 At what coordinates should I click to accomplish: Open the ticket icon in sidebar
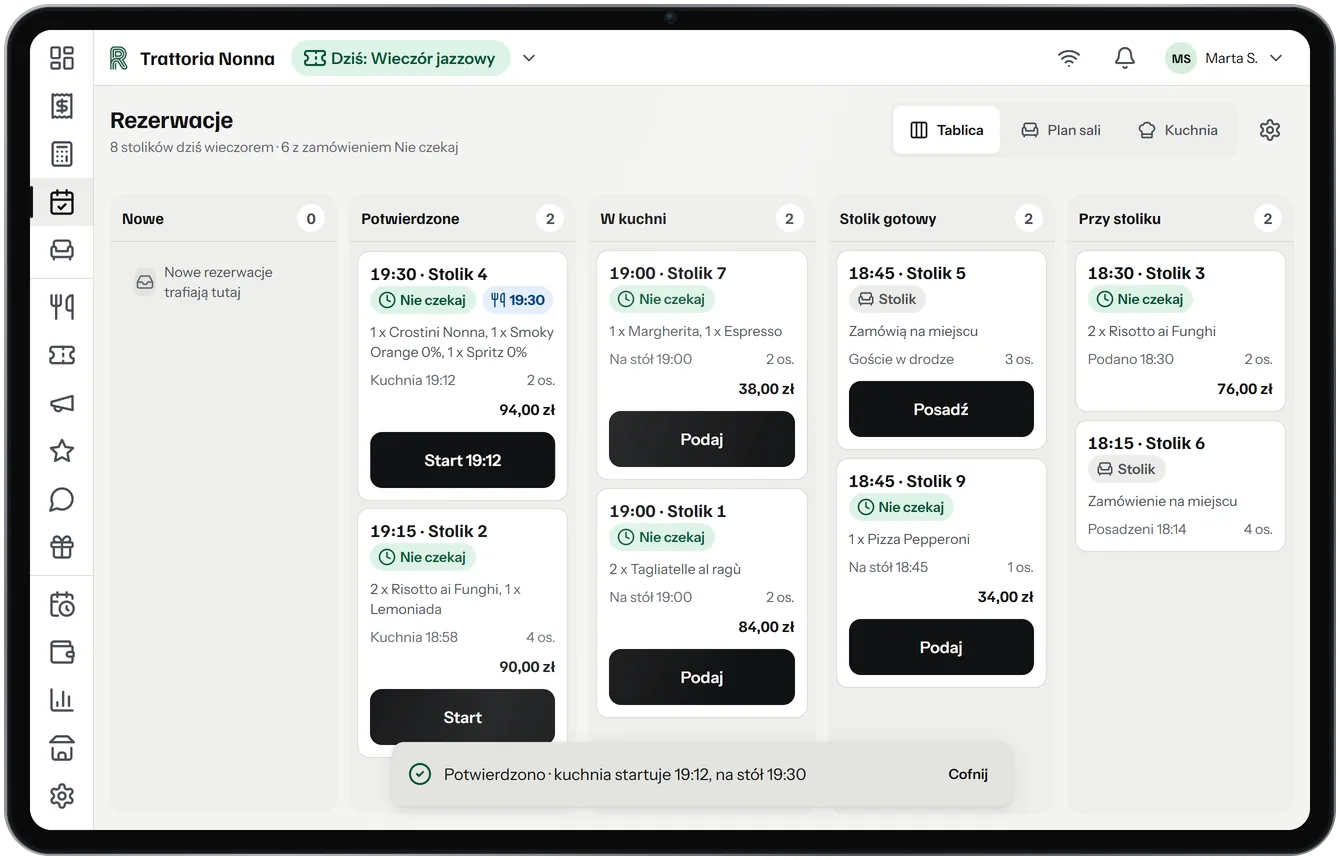pos(62,355)
